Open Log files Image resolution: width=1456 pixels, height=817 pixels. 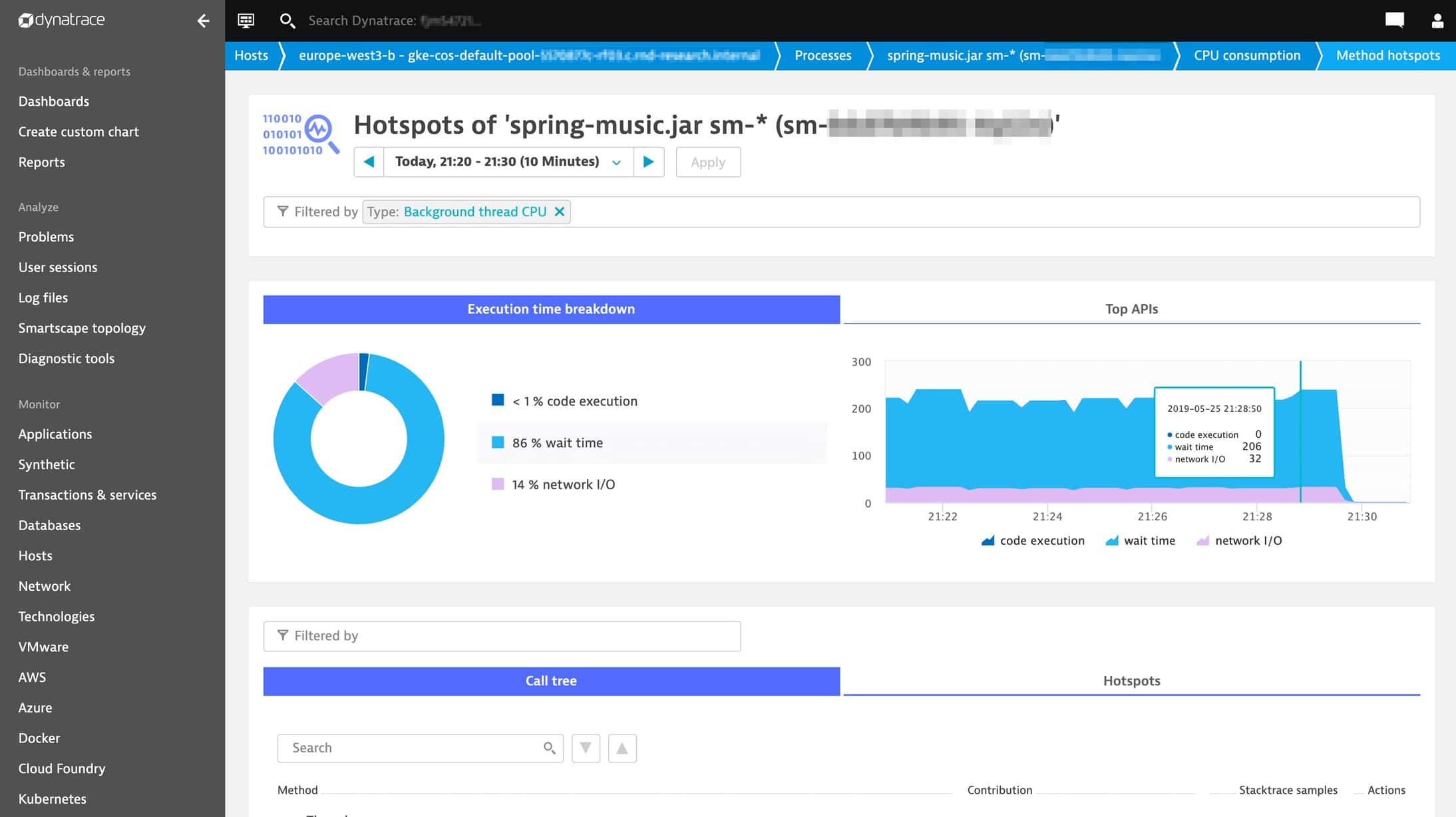[43, 298]
